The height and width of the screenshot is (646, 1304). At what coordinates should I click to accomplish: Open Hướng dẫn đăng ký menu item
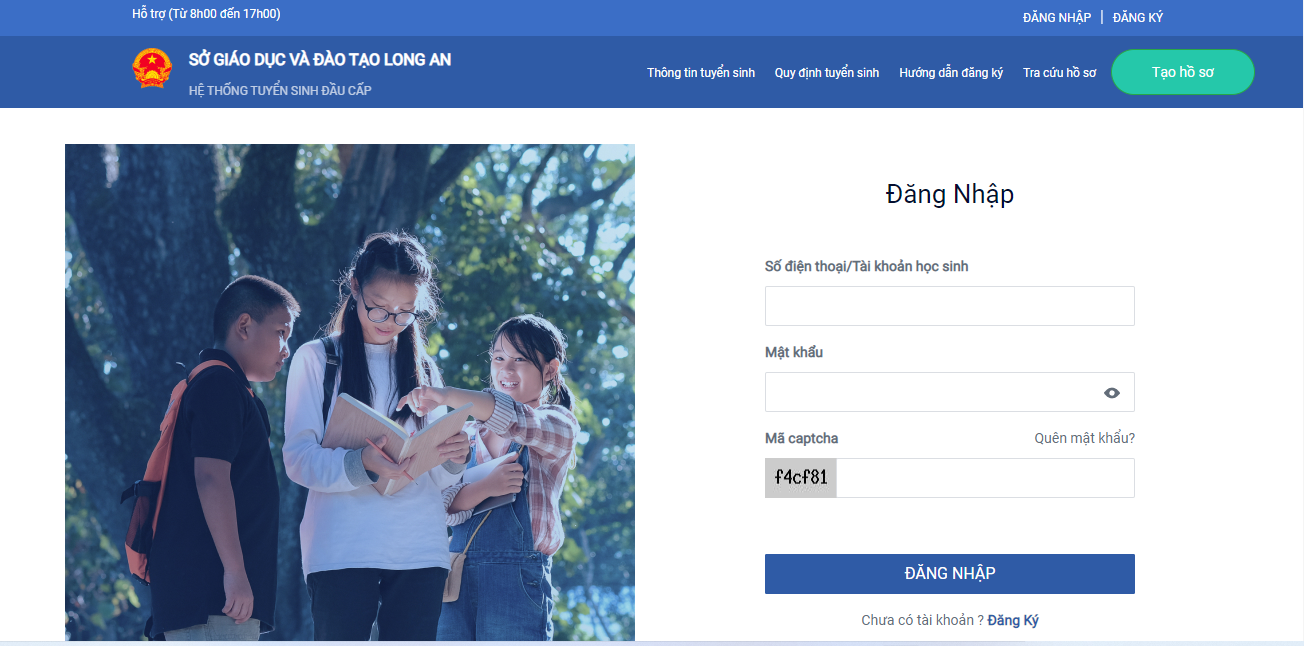(x=951, y=73)
